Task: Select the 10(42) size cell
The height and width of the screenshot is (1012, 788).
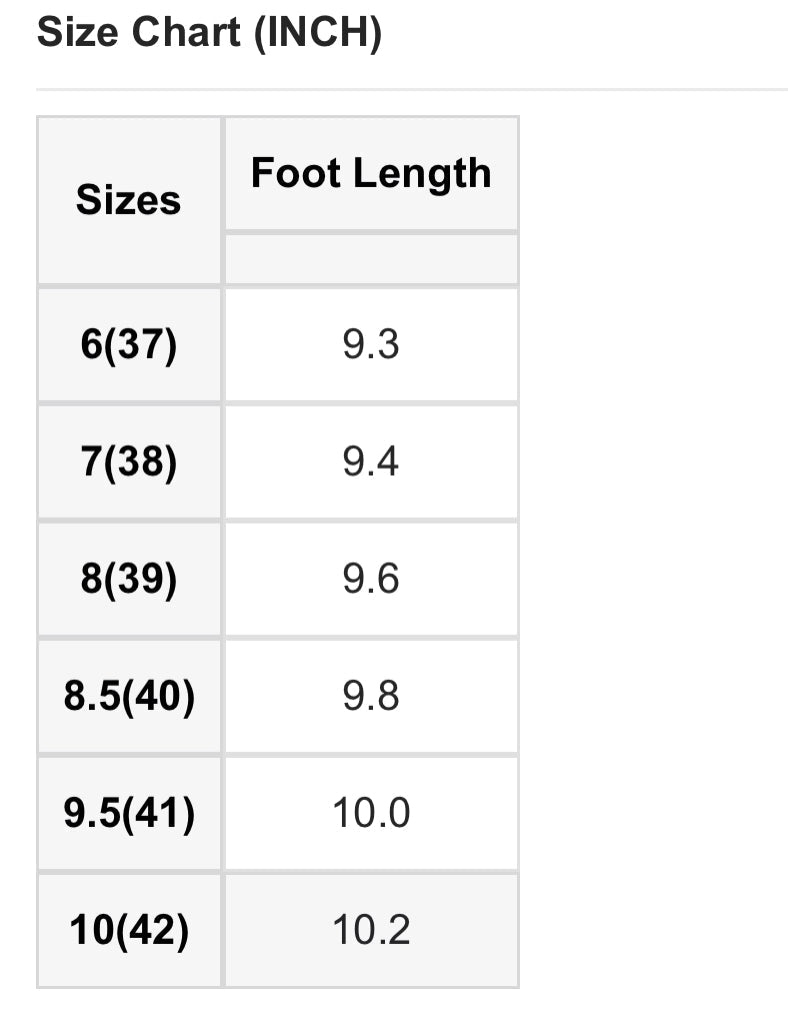Action: (x=129, y=930)
